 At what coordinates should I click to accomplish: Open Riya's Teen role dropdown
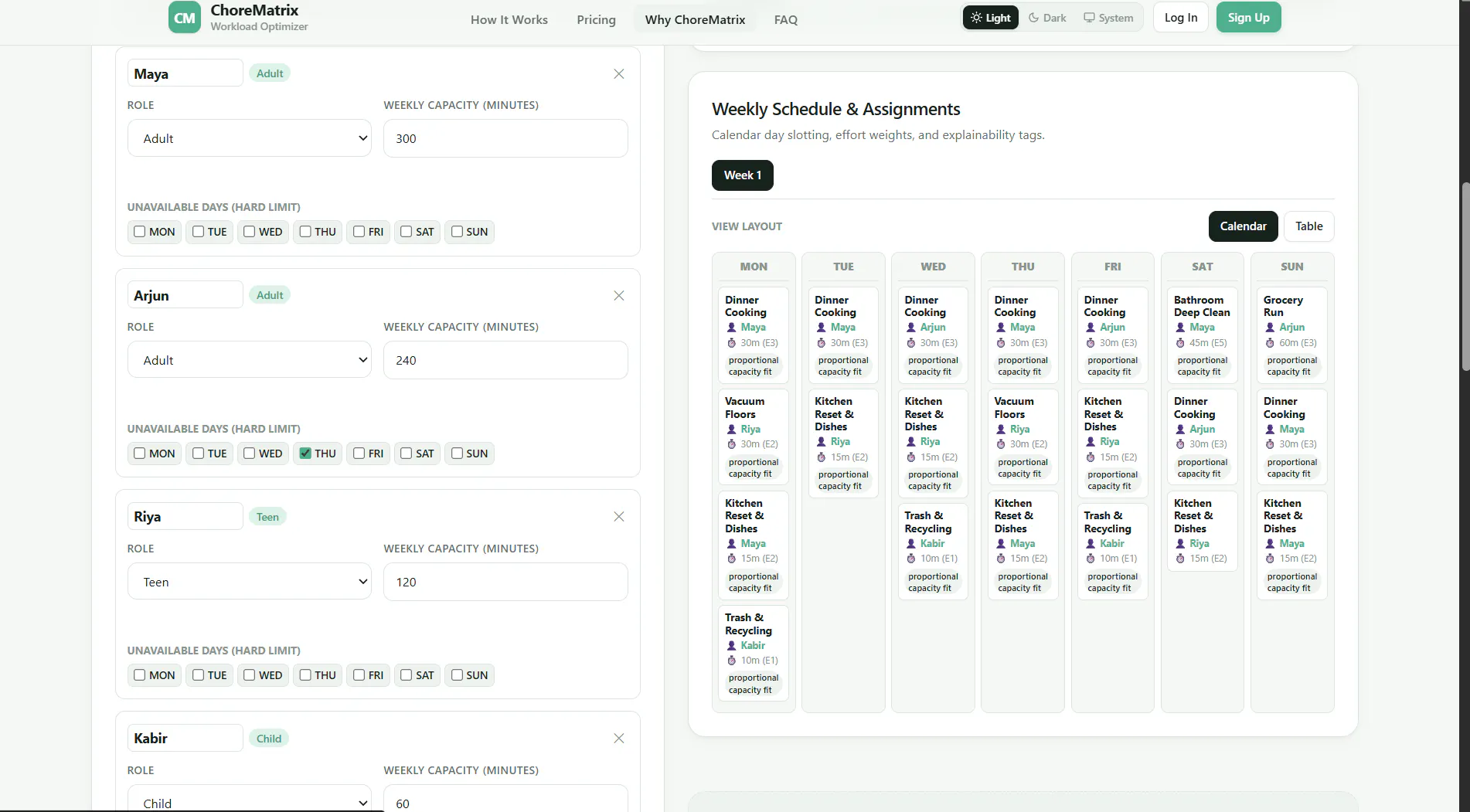(x=249, y=582)
